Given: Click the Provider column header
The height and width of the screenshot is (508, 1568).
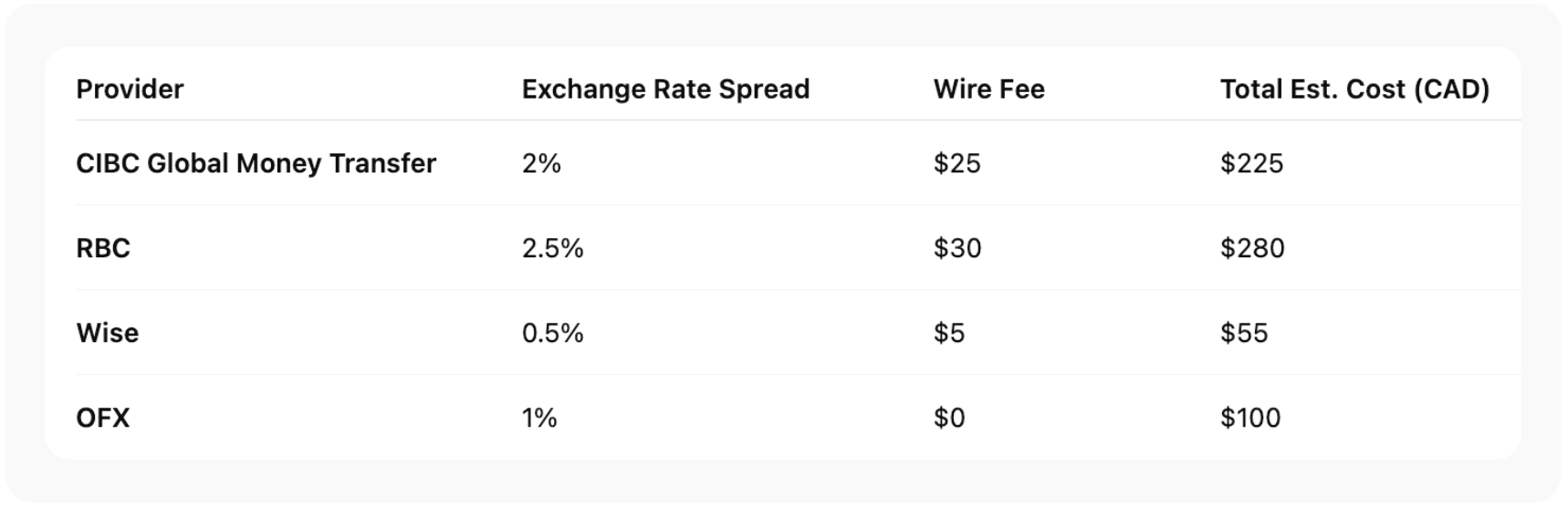Looking at the screenshot, I should point(130,89).
